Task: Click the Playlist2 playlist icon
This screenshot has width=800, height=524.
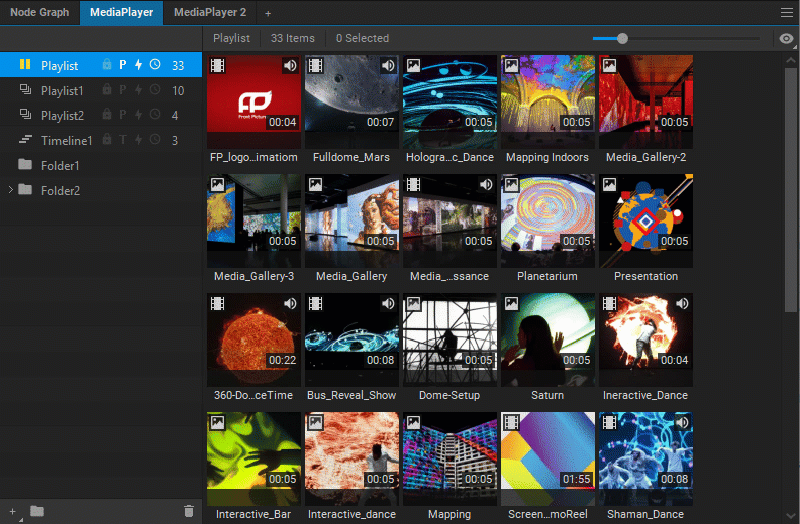Action: click(x=25, y=114)
